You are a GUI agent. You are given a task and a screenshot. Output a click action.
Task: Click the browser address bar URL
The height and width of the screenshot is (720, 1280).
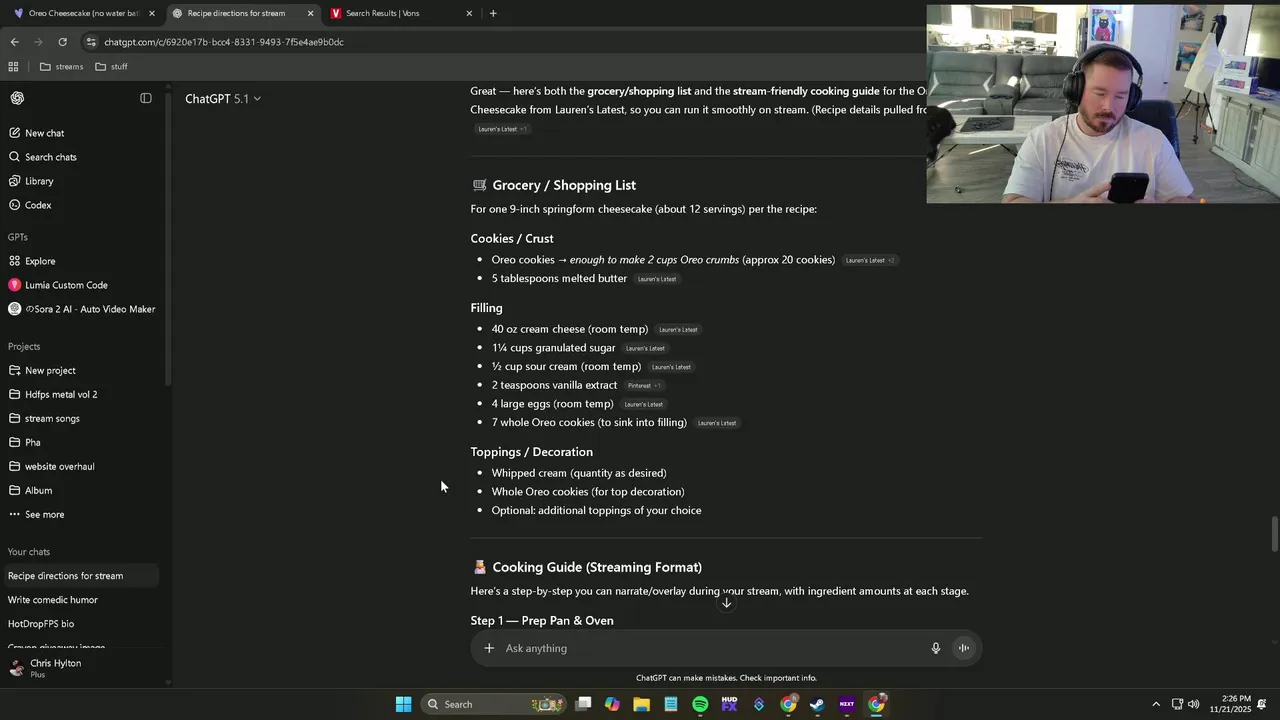click(224, 42)
